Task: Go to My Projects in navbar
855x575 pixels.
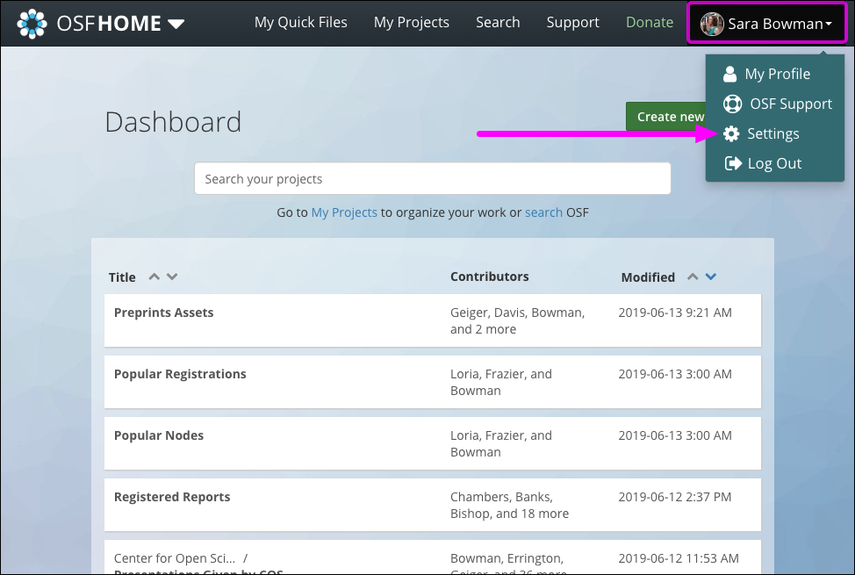Action: tap(411, 22)
